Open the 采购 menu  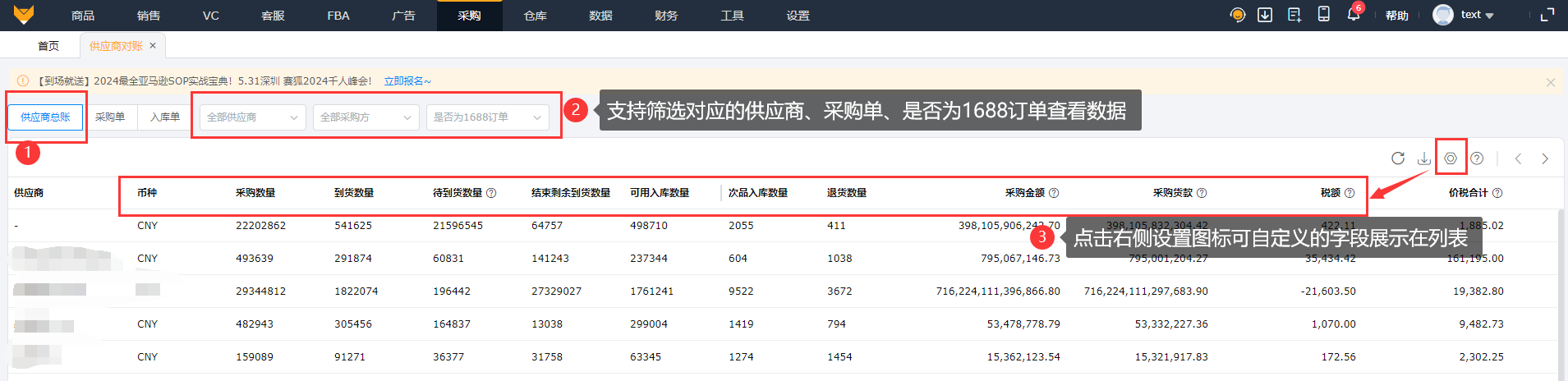pyautogui.click(x=470, y=16)
